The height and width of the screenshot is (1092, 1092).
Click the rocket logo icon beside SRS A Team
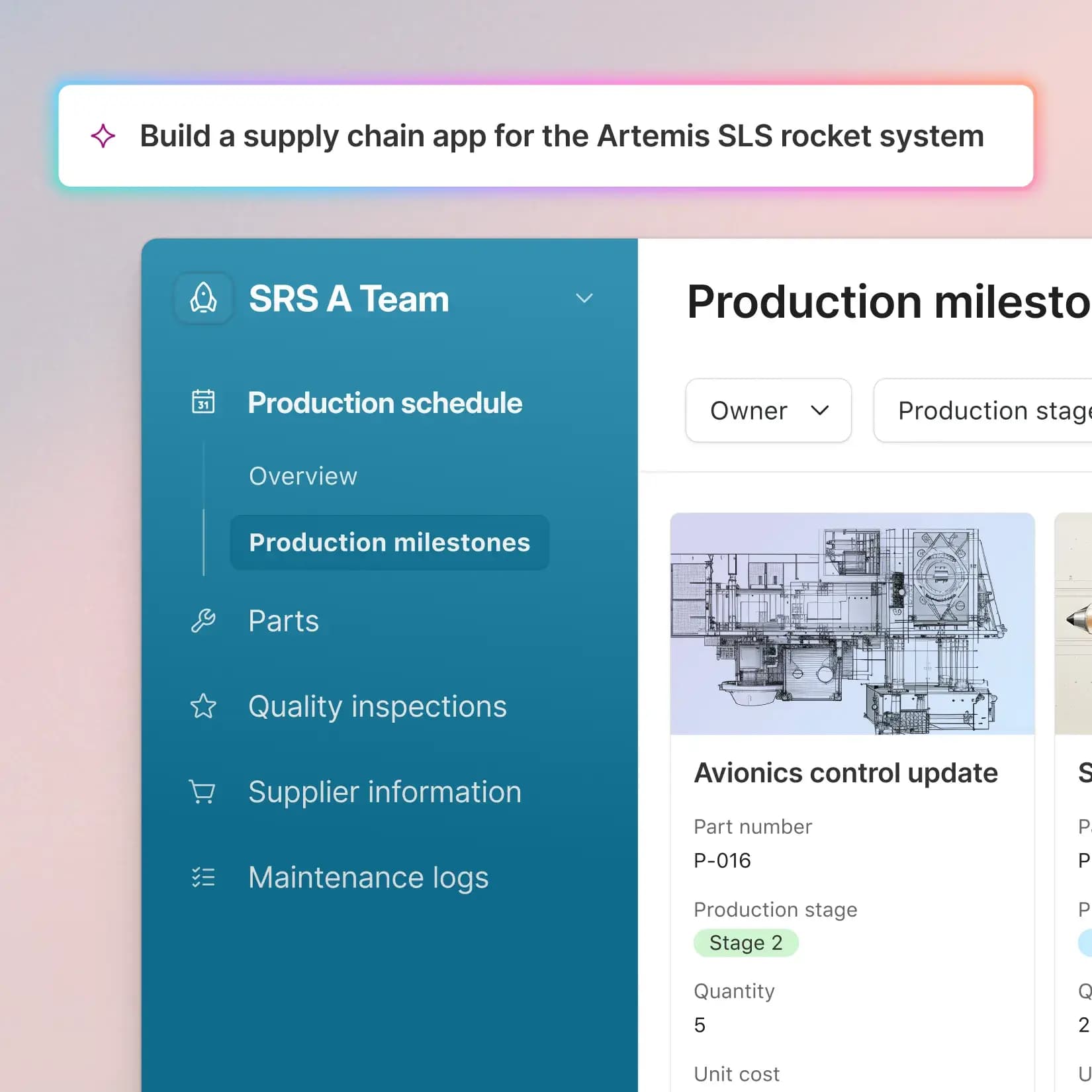click(x=203, y=298)
